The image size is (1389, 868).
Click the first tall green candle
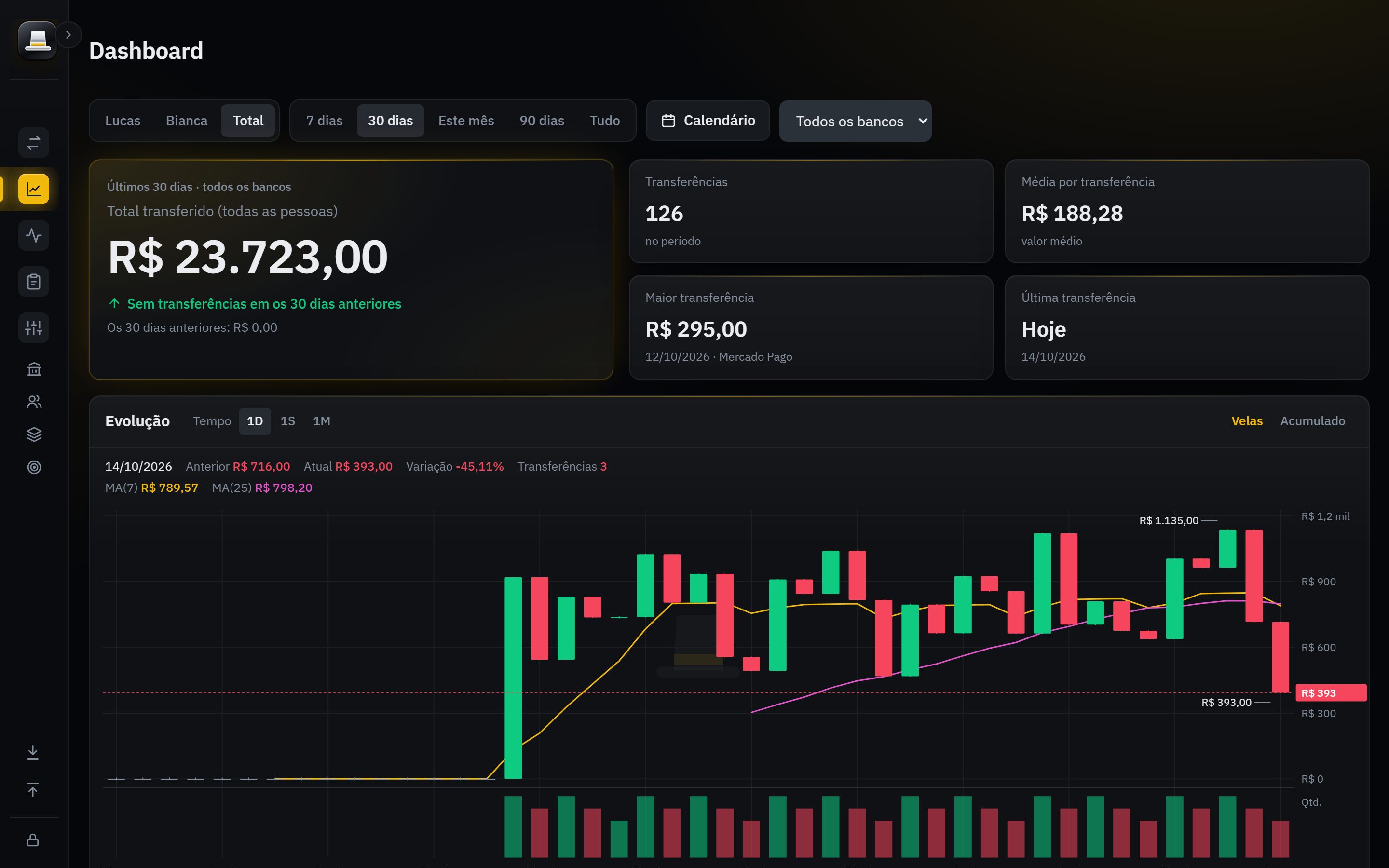(x=513, y=678)
